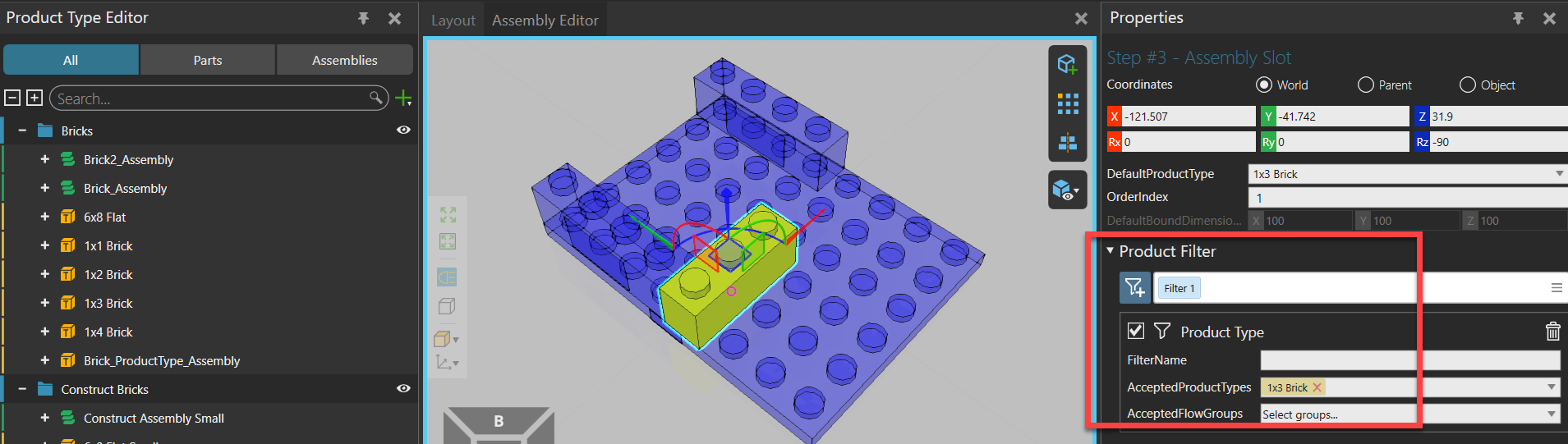The image size is (1568, 444).
Task: Collapse the Construct Bricks folder
Action: click(22, 389)
